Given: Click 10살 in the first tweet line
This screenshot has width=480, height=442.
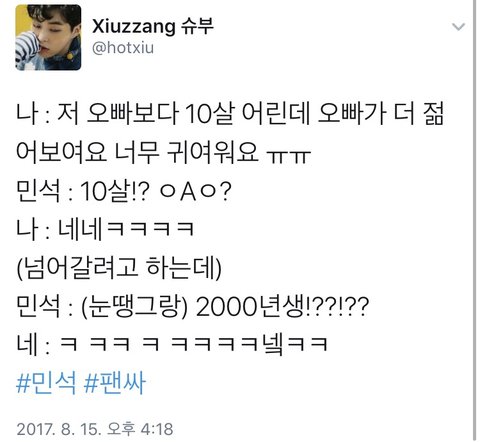Looking at the screenshot, I should point(210,114).
